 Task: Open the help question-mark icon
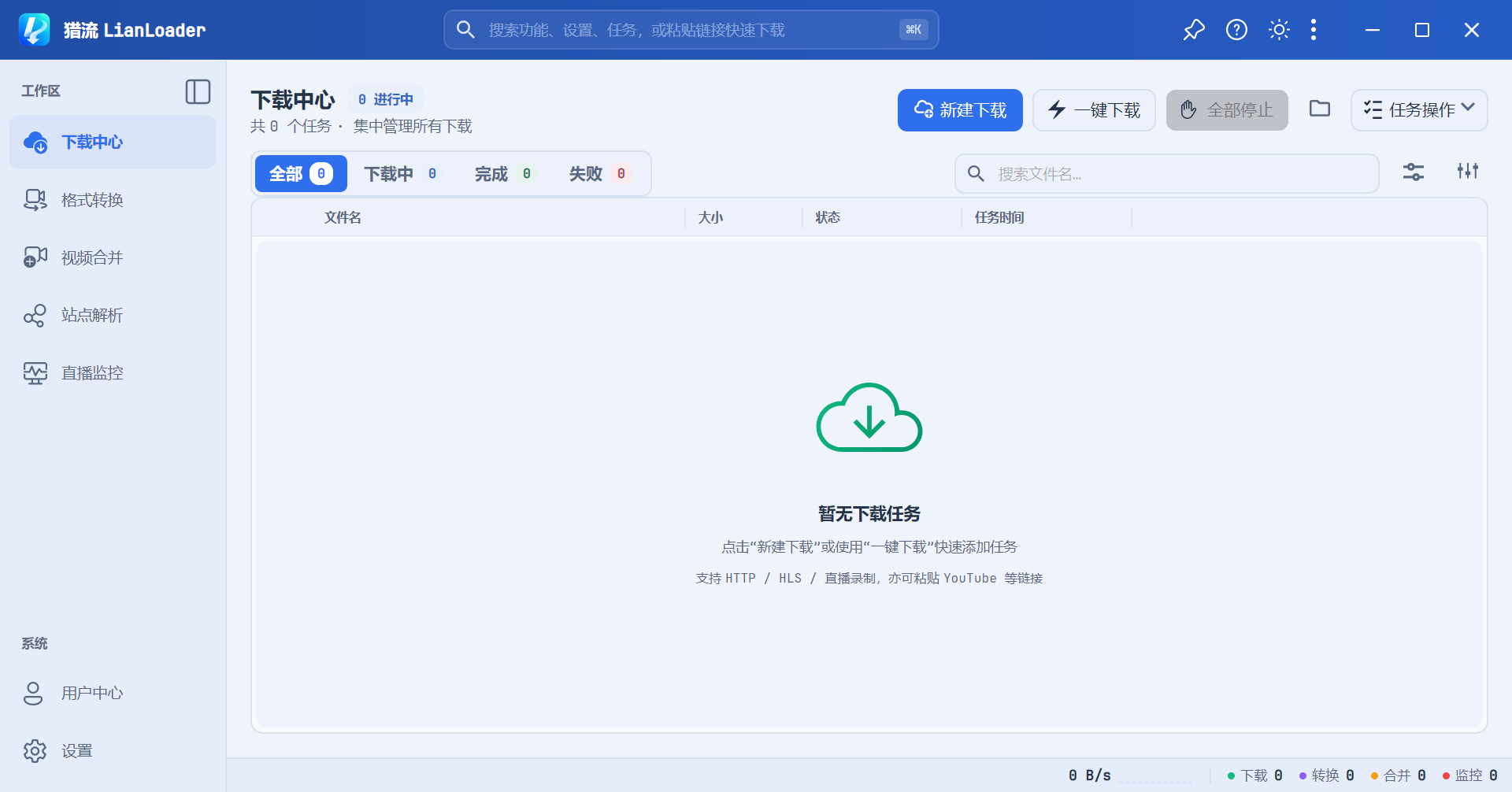click(1236, 30)
